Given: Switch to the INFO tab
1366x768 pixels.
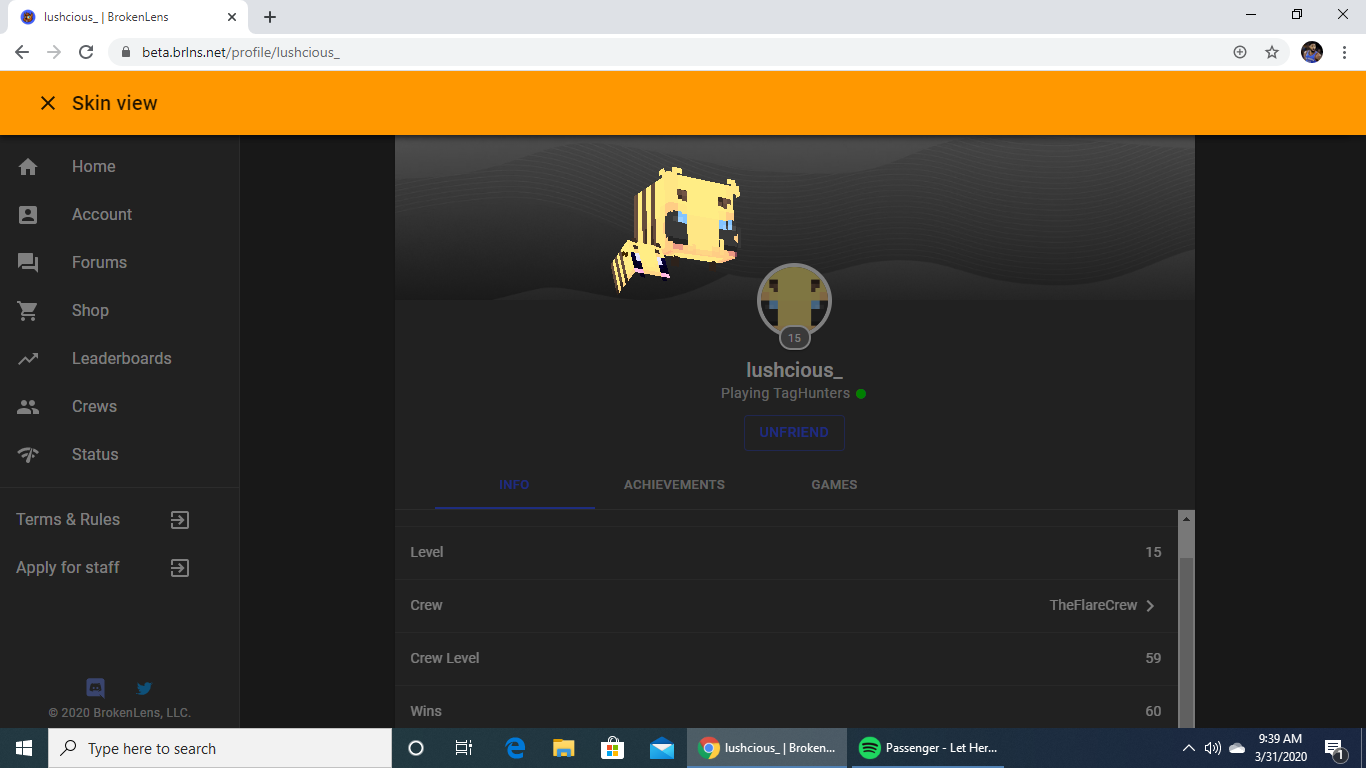Looking at the screenshot, I should pyautogui.click(x=514, y=485).
